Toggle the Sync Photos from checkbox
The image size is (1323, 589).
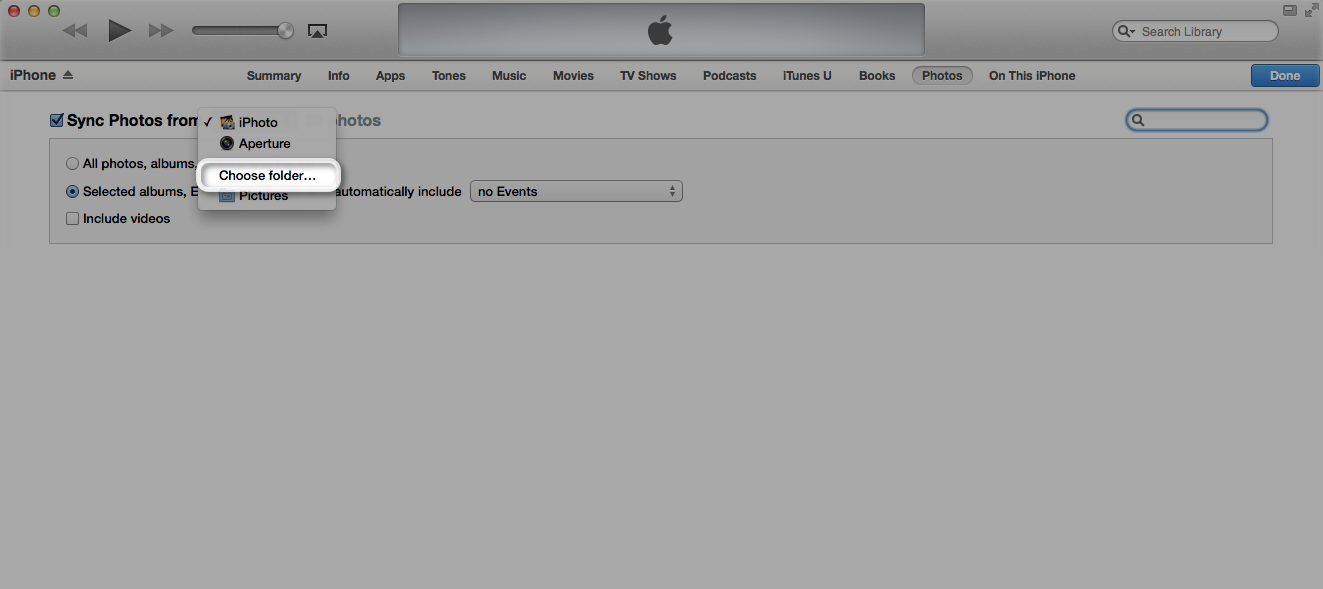click(57, 121)
